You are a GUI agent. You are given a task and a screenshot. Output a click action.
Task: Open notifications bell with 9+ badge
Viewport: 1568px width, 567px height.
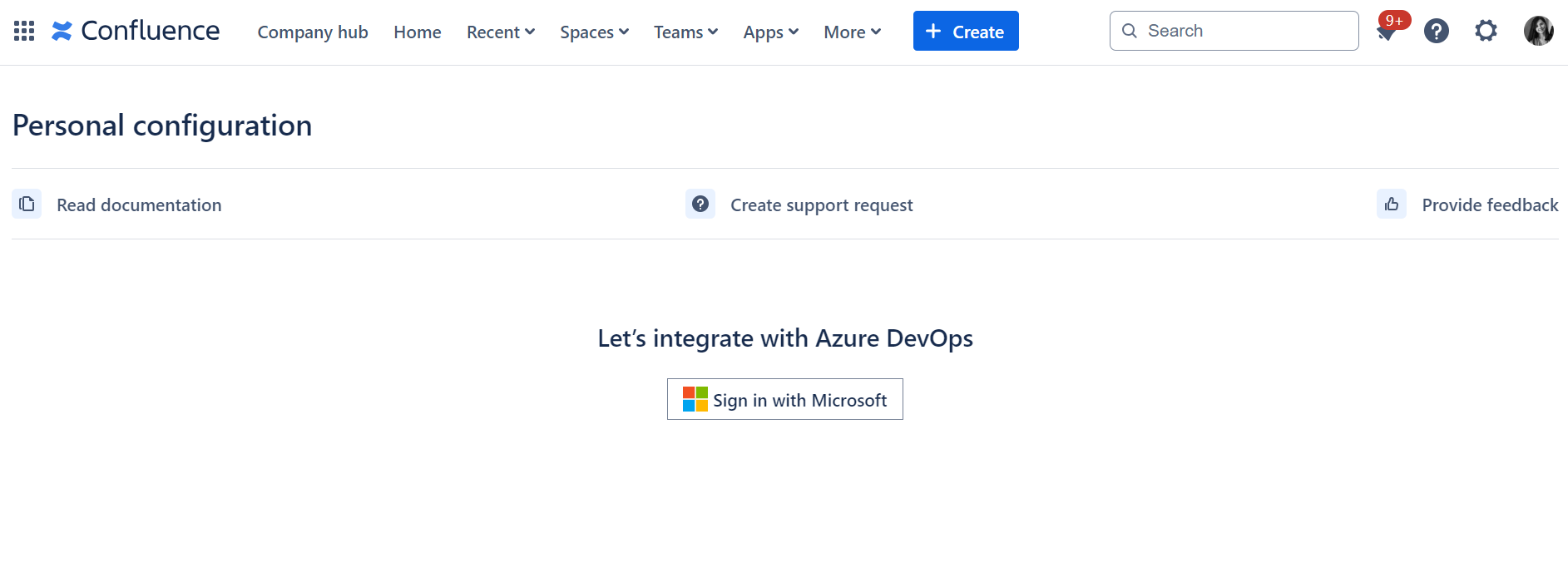(x=1386, y=32)
